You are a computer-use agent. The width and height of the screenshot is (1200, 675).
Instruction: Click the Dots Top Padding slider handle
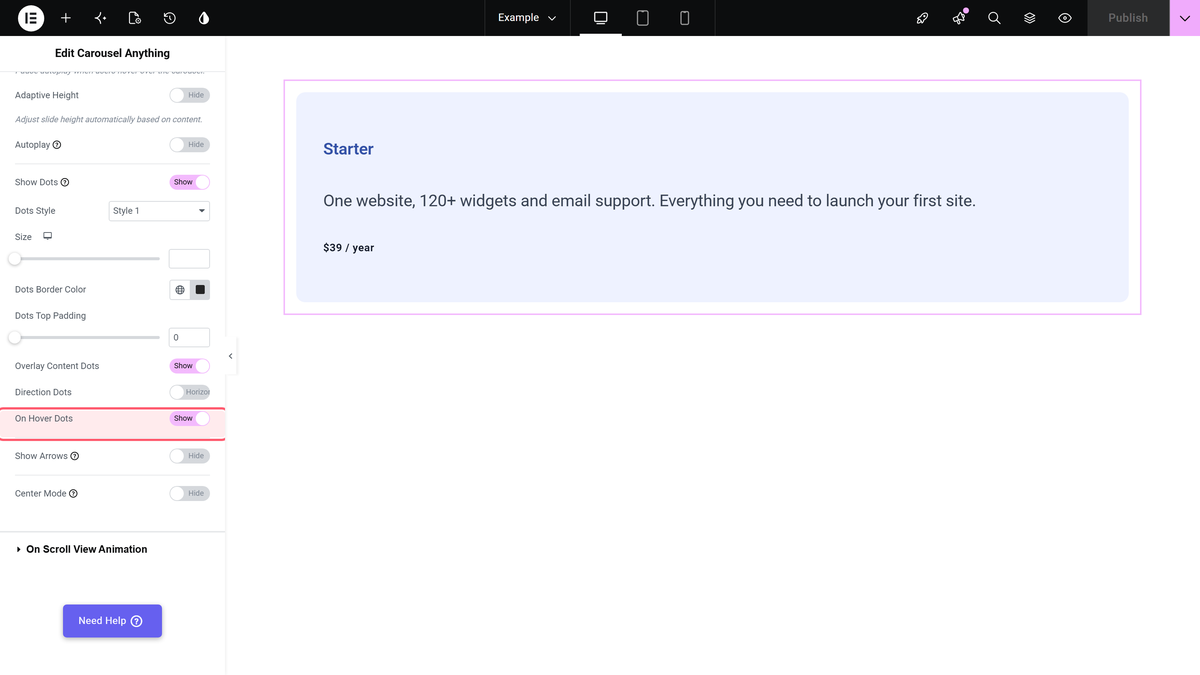[x=15, y=338]
